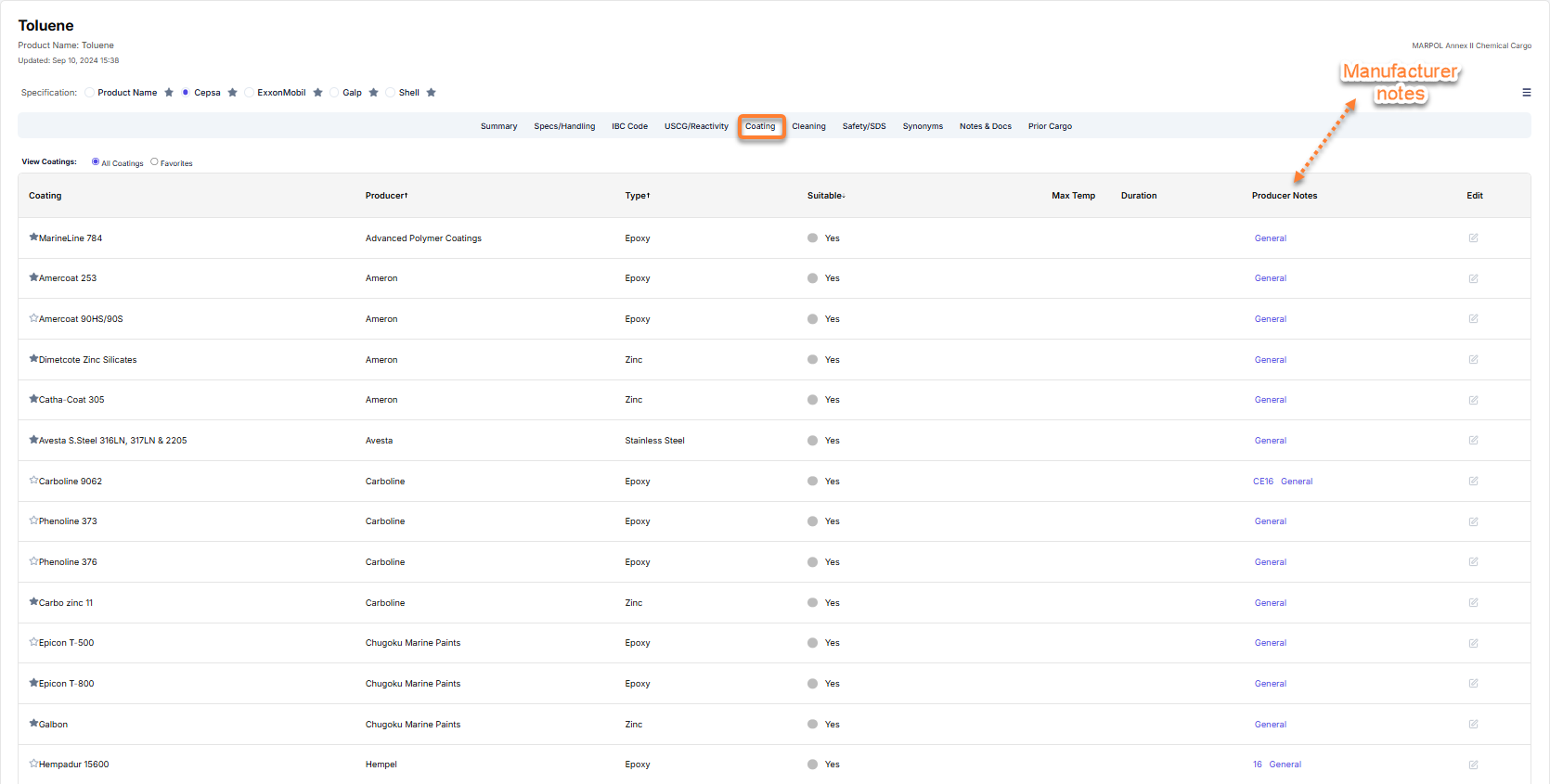Go to the USCG/Reactivity tab
The image size is (1550, 784).
pyautogui.click(x=696, y=126)
